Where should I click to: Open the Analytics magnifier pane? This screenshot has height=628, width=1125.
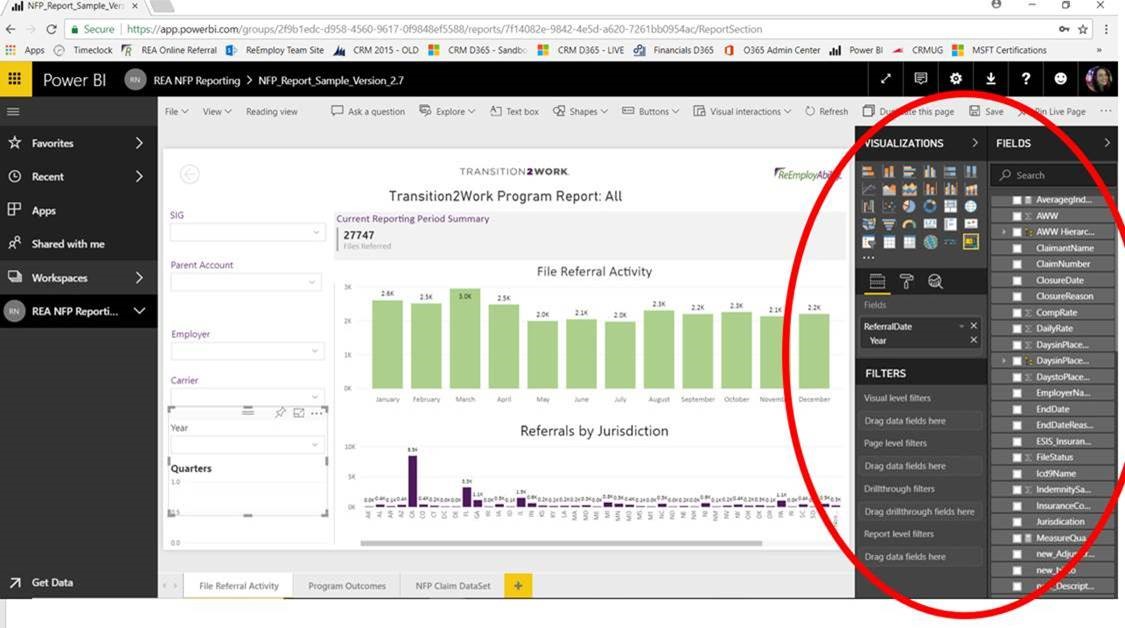point(935,282)
